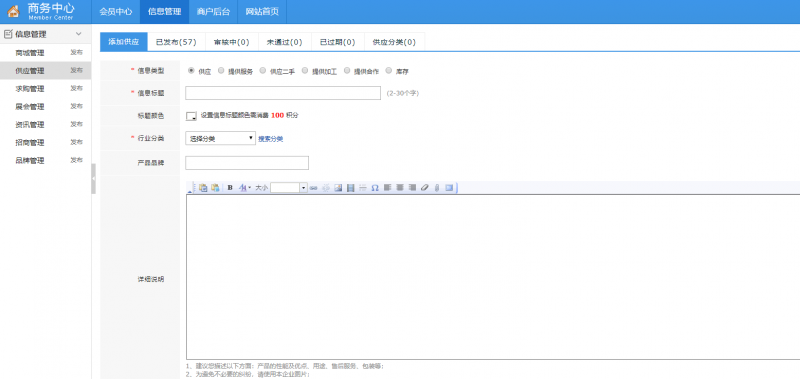Open the 大小 font size dropdown
The height and width of the screenshot is (379, 800).
pyautogui.click(x=289, y=188)
